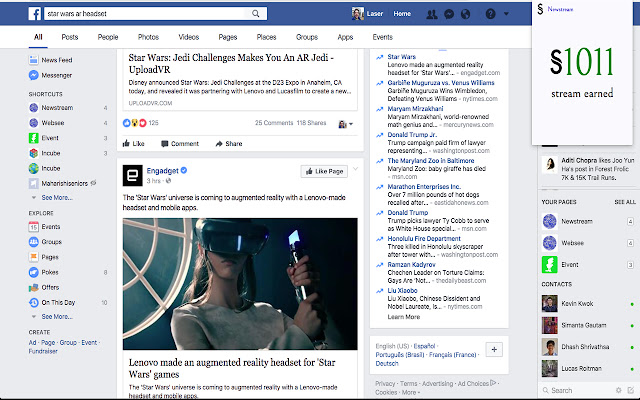Open account menu dropdown arrow in top bar
The height and width of the screenshot is (400, 640).
point(506,14)
